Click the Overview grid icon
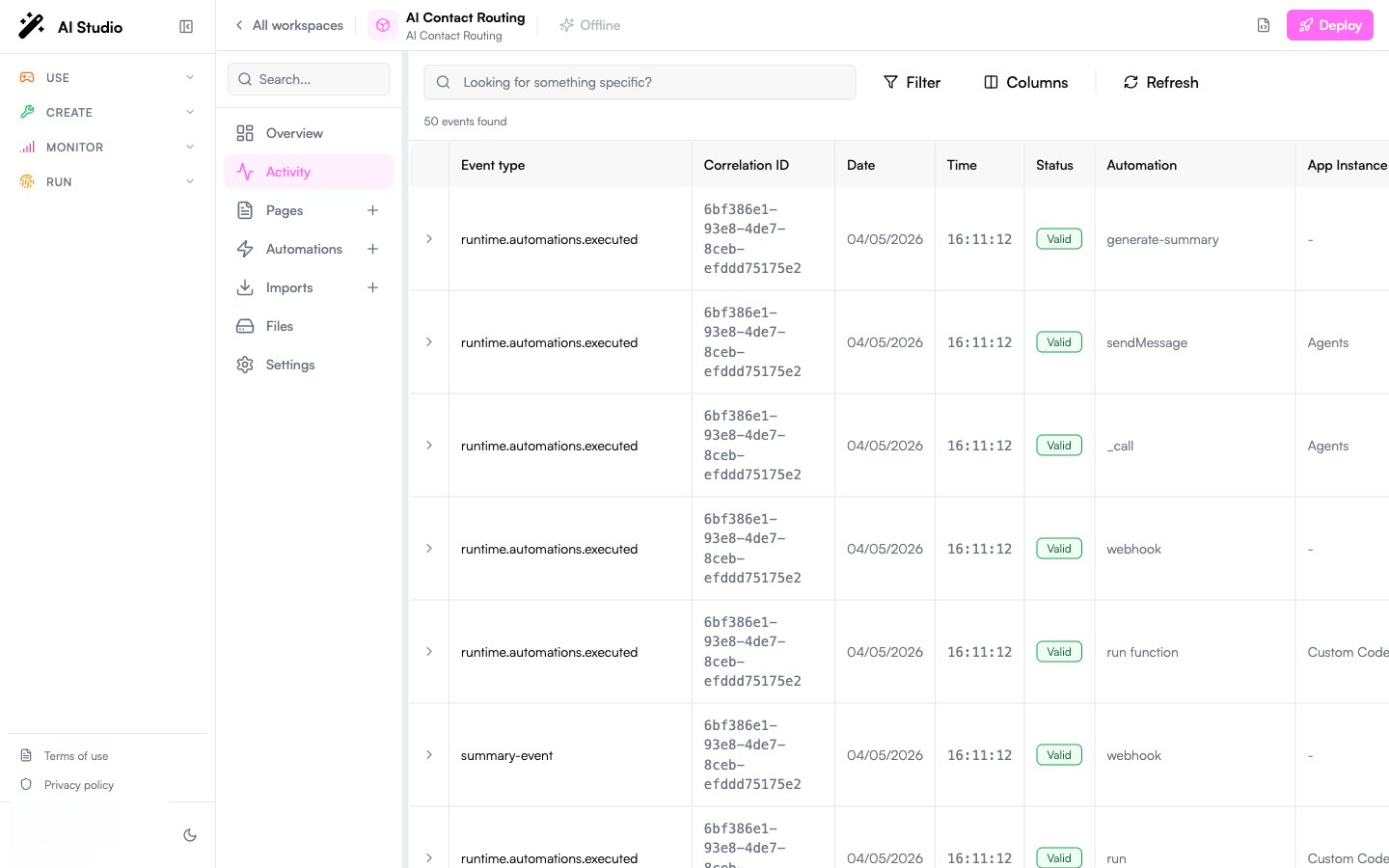The height and width of the screenshot is (868, 1389). point(245,133)
